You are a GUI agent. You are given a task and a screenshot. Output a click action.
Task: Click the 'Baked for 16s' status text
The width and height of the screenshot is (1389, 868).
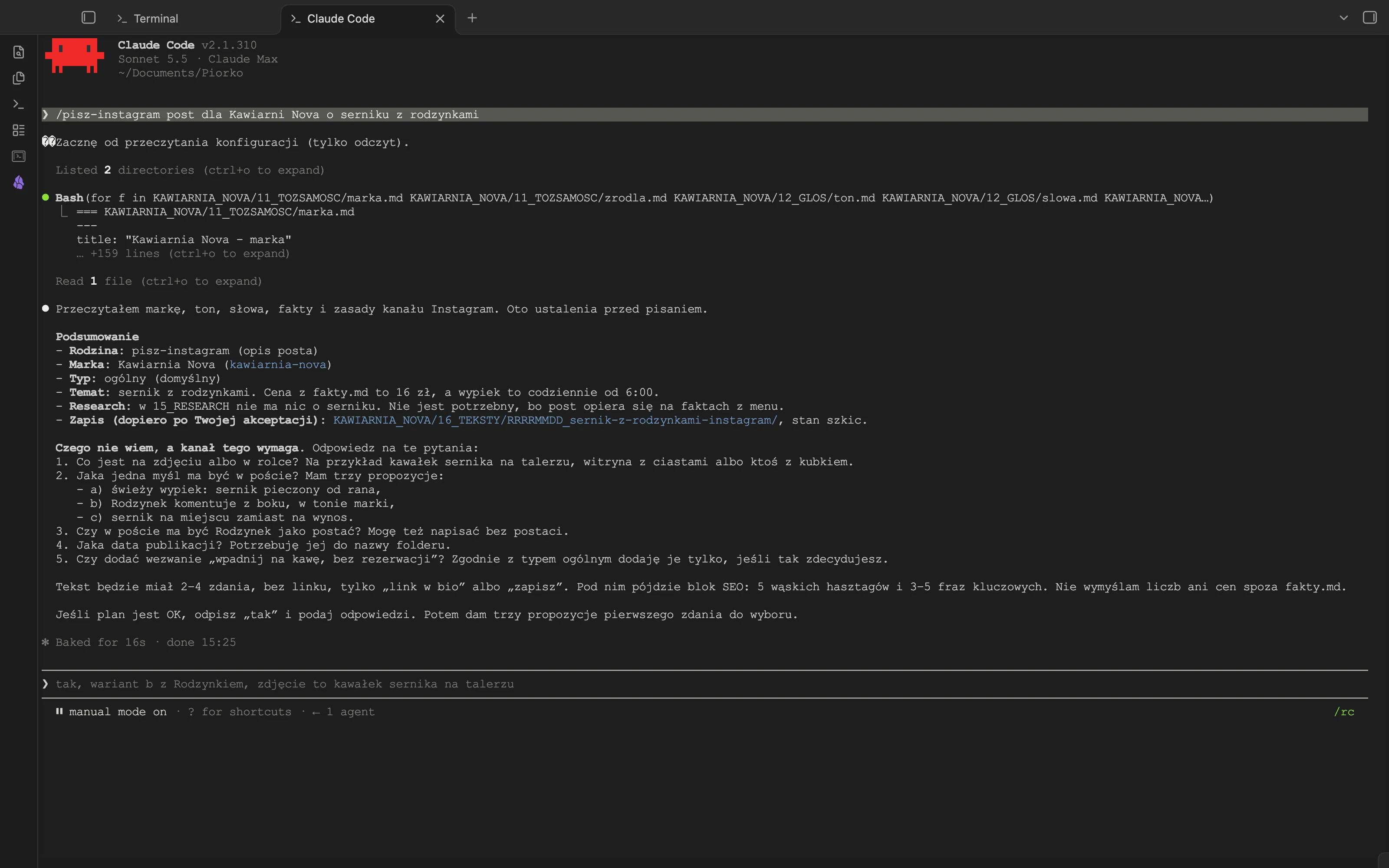(x=100, y=642)
